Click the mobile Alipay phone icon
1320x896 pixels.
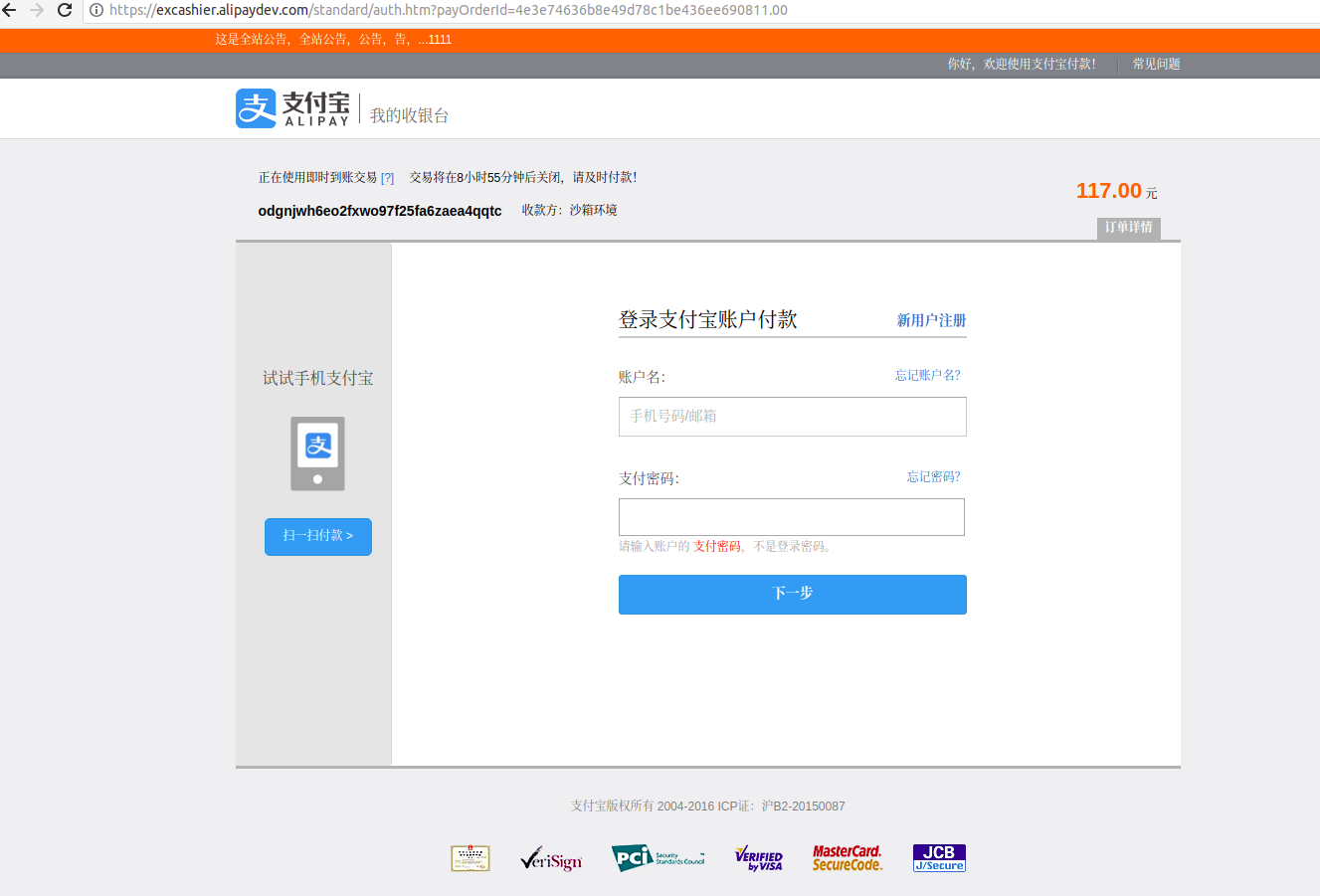317,453
